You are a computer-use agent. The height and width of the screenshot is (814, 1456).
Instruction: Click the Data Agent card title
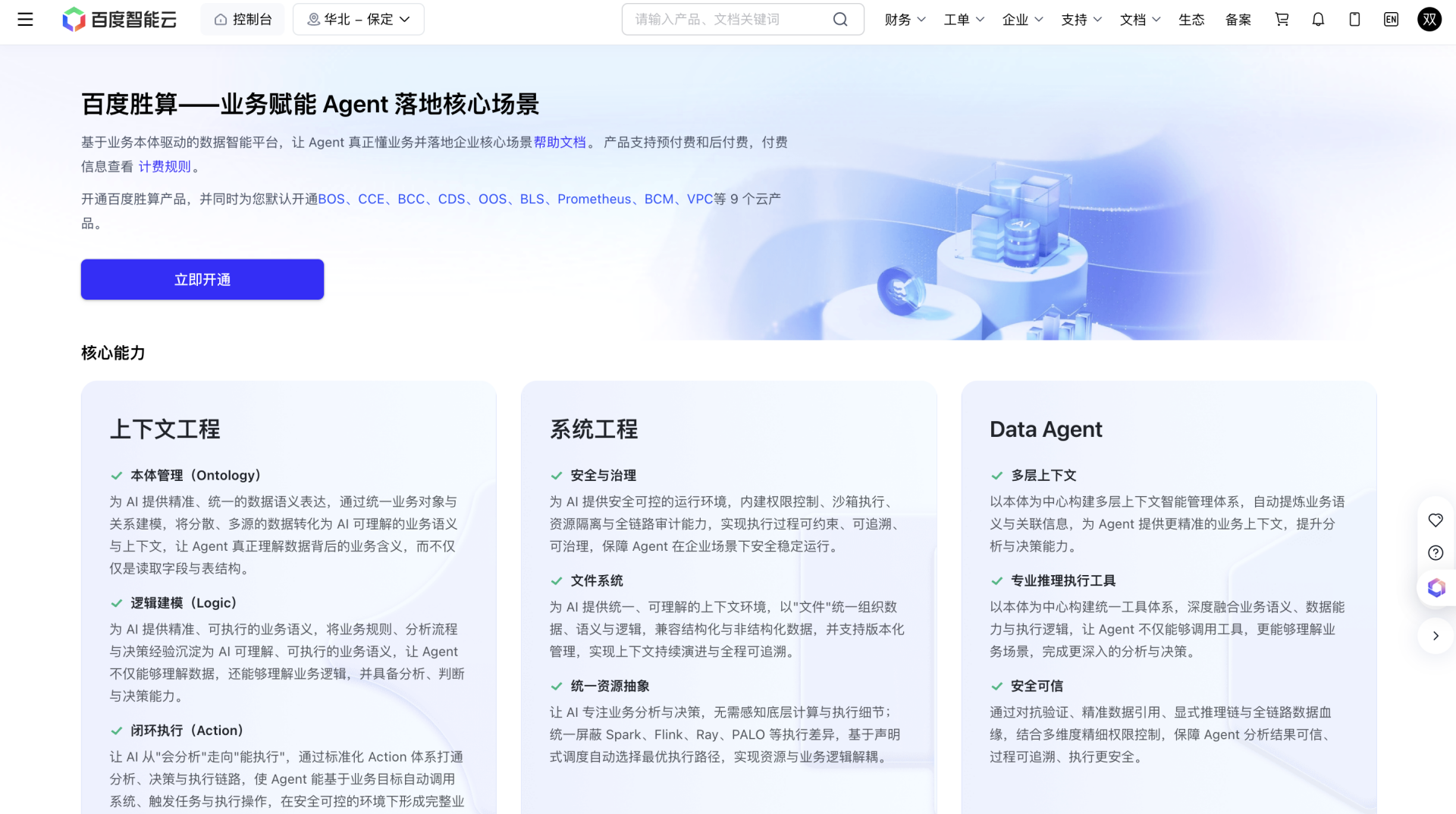click(1046, 429)
